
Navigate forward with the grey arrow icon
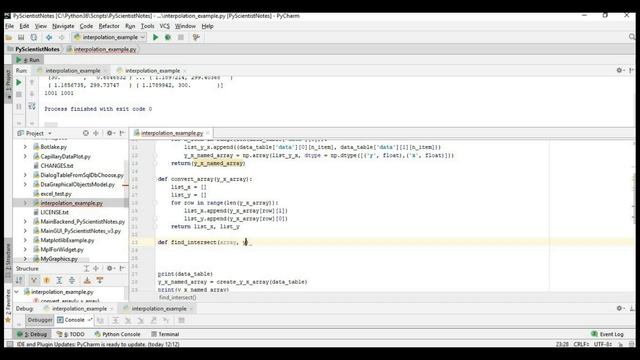click(62, 37)
